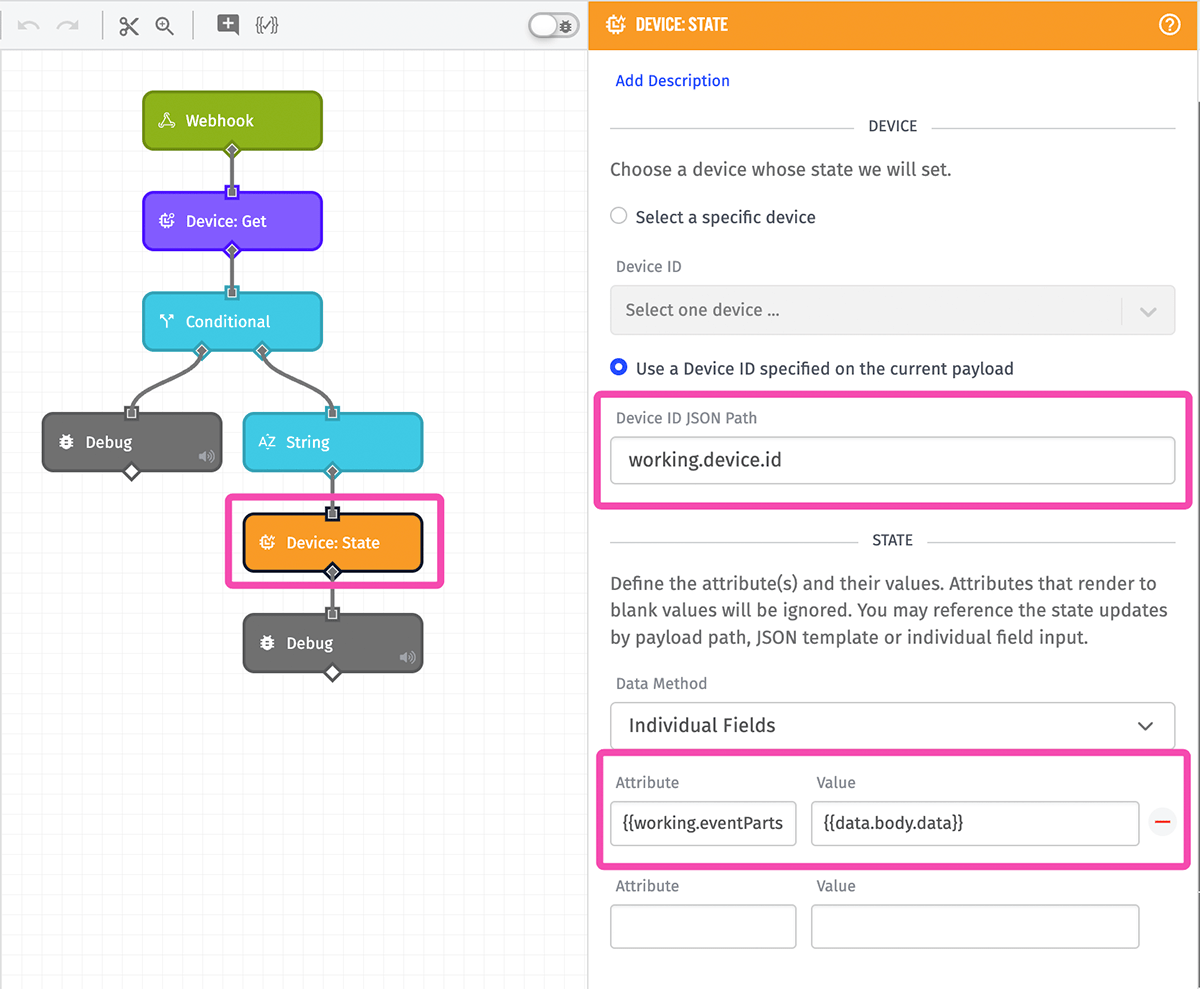Toggle the debug switch in toolbar
The image size is (1200, 989).
[554, 25]
